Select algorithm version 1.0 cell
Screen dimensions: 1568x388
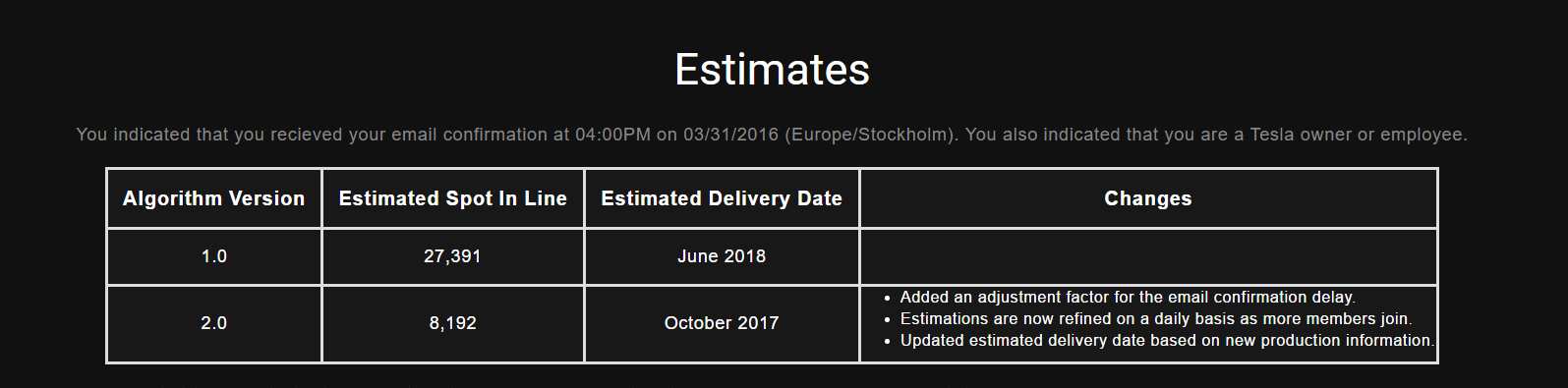tap(214, 256)
